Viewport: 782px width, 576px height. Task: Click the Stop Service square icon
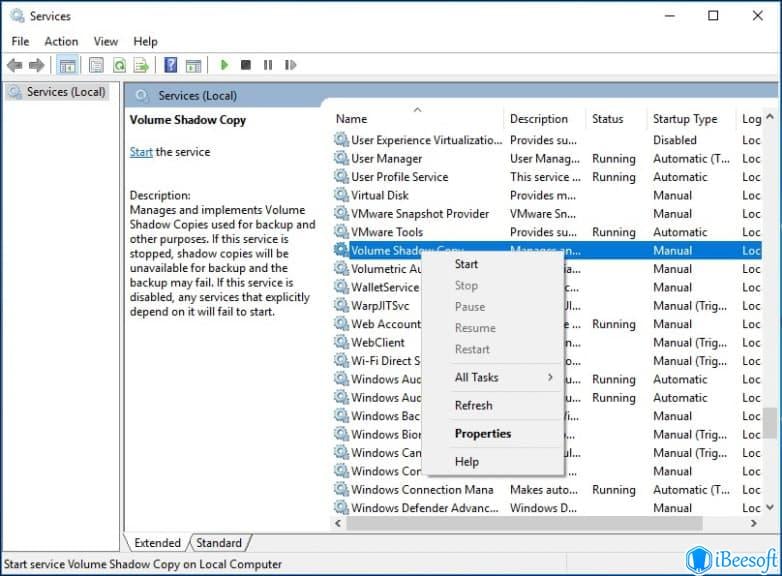tap(246, 65)
